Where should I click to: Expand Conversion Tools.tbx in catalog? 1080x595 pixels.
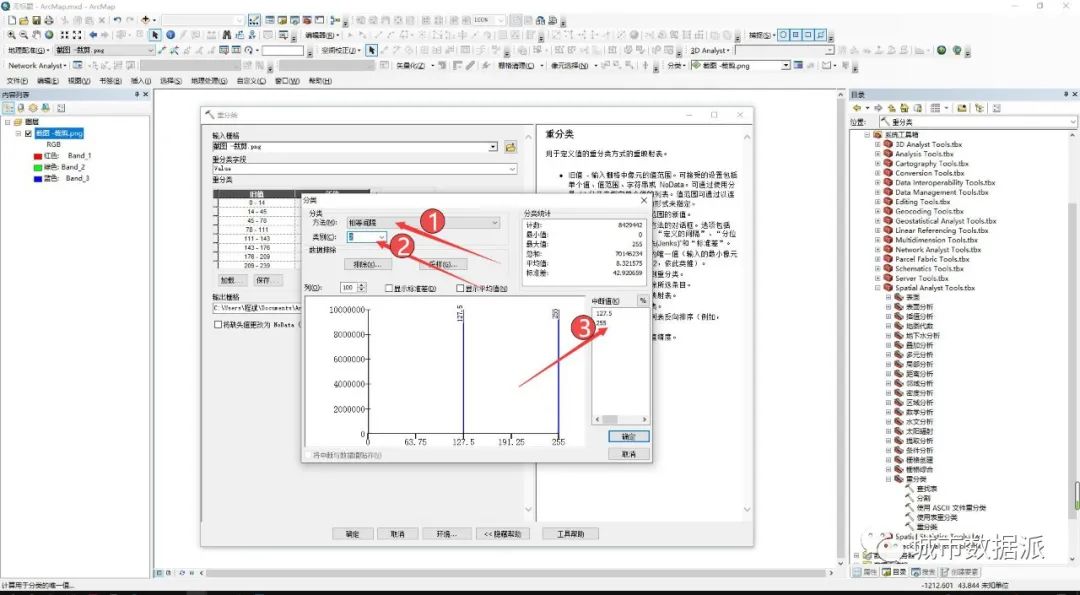coord(878,174)
